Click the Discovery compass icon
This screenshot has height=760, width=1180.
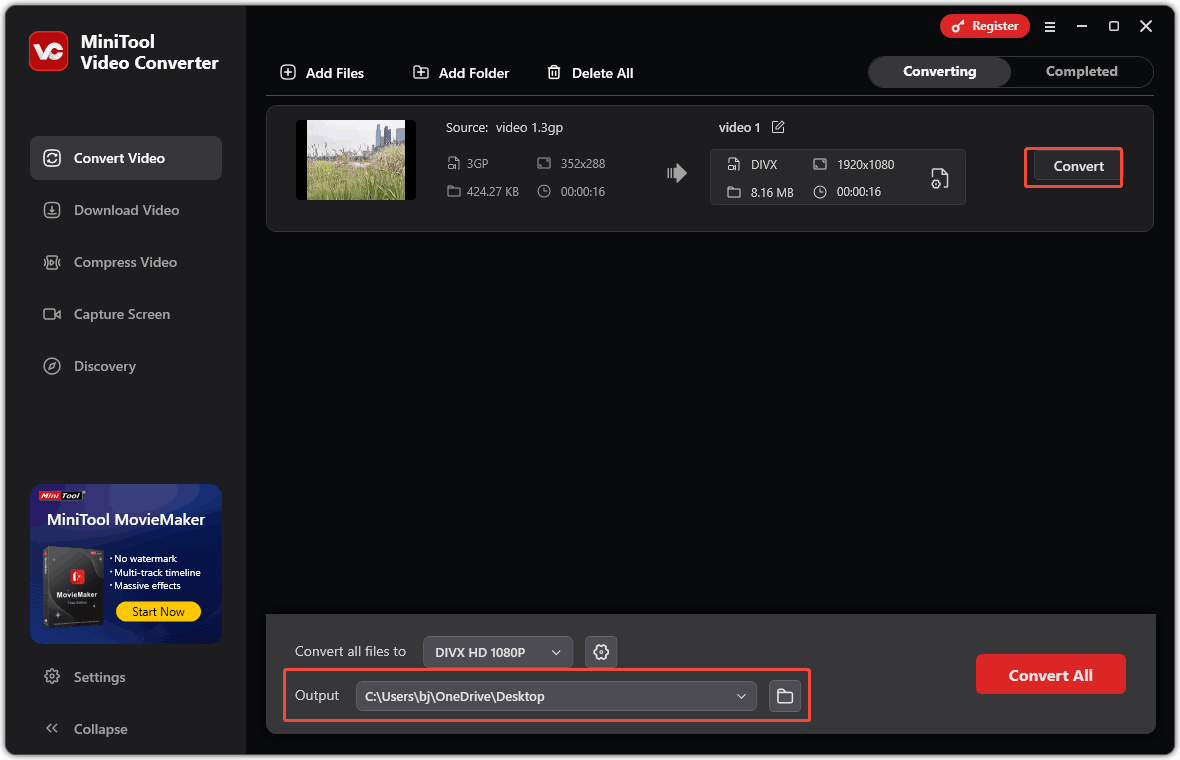pos(52,366)
